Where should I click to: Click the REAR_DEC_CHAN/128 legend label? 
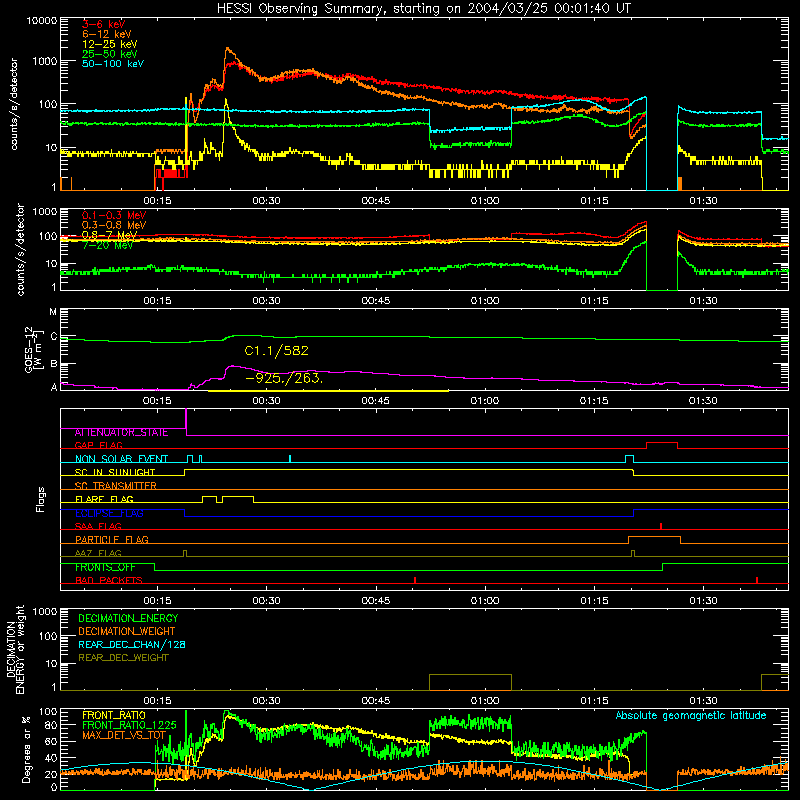[132, 644]
